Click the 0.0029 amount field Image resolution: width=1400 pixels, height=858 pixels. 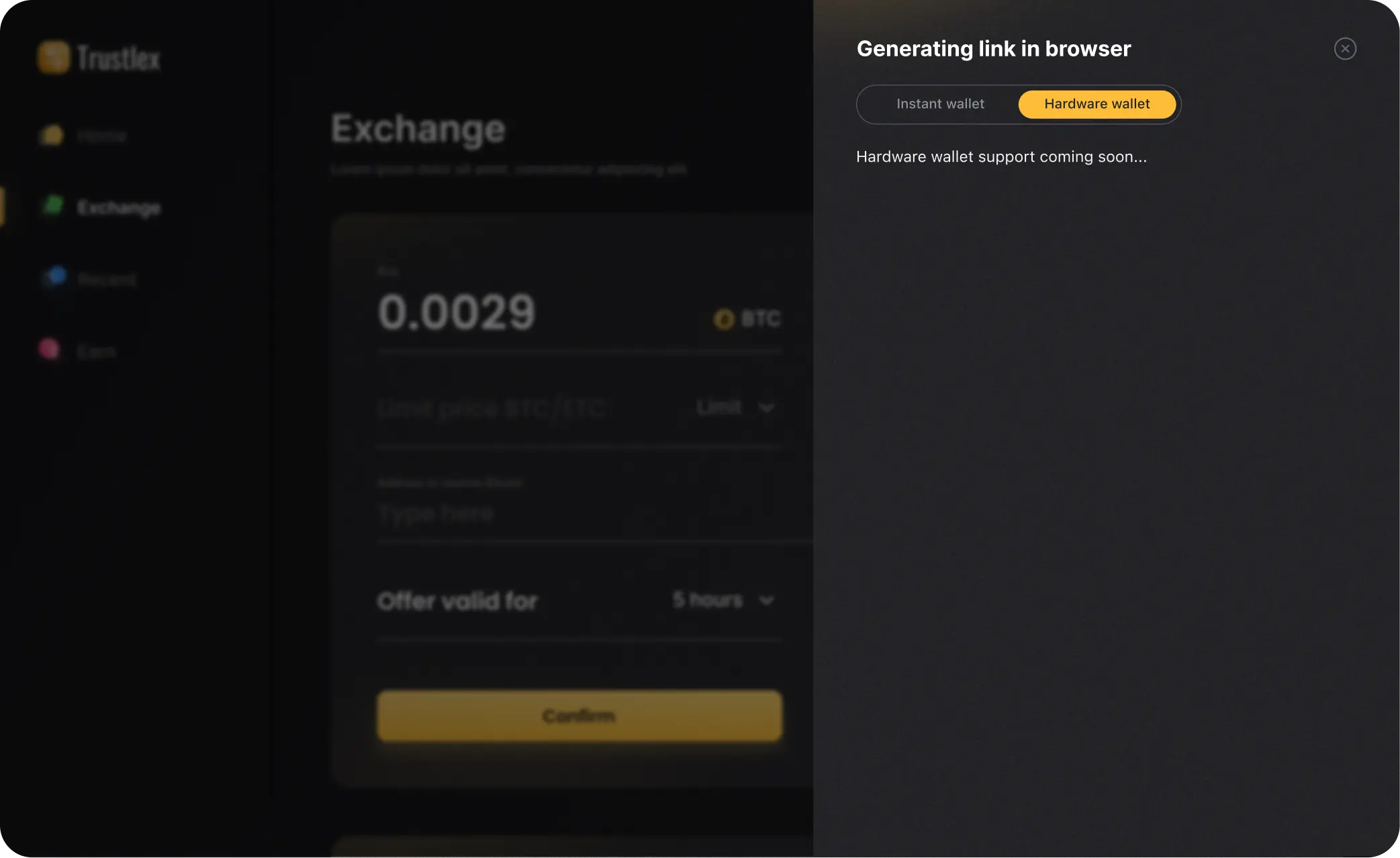(457, 313)
